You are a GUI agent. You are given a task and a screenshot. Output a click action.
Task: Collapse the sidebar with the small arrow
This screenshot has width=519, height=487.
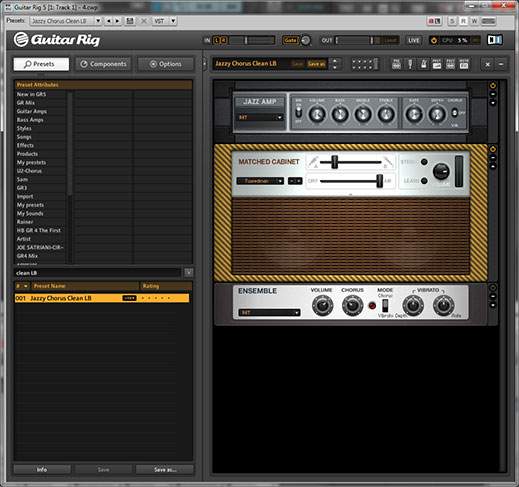tap(205, 64)
